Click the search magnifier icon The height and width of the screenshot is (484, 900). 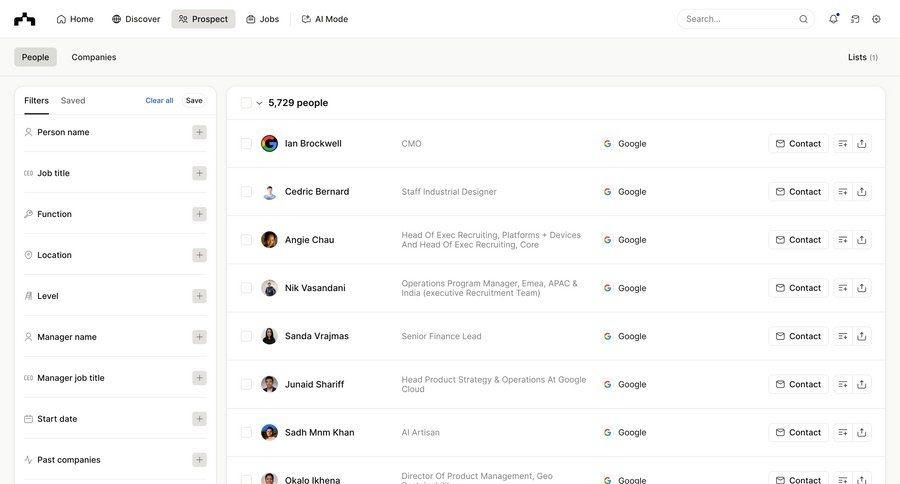[804, 19]
